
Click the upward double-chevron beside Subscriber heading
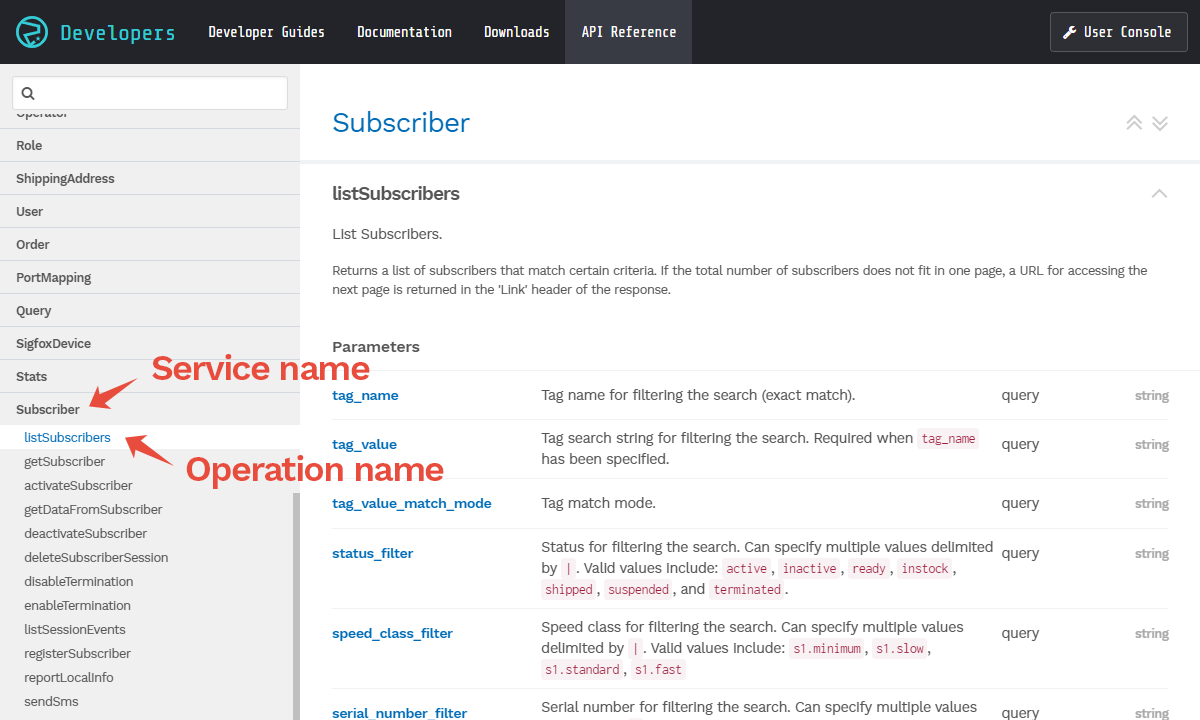[1134, 122]
